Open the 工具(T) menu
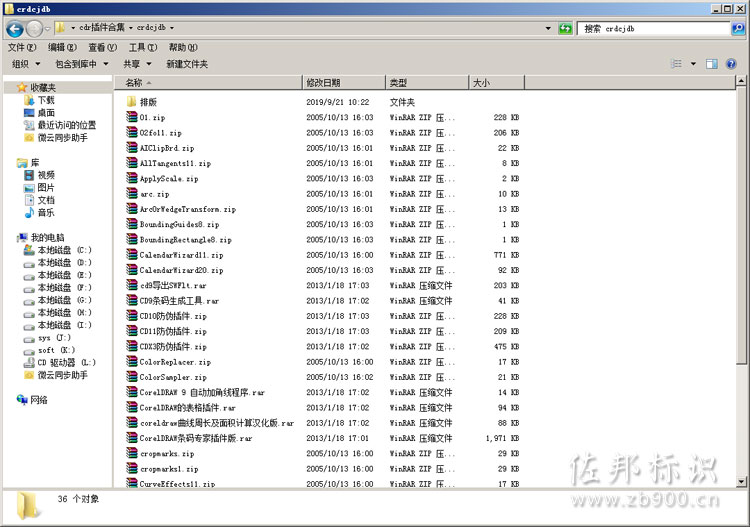The width and height of the screenshot is (750, 527). tap(143, 47)
